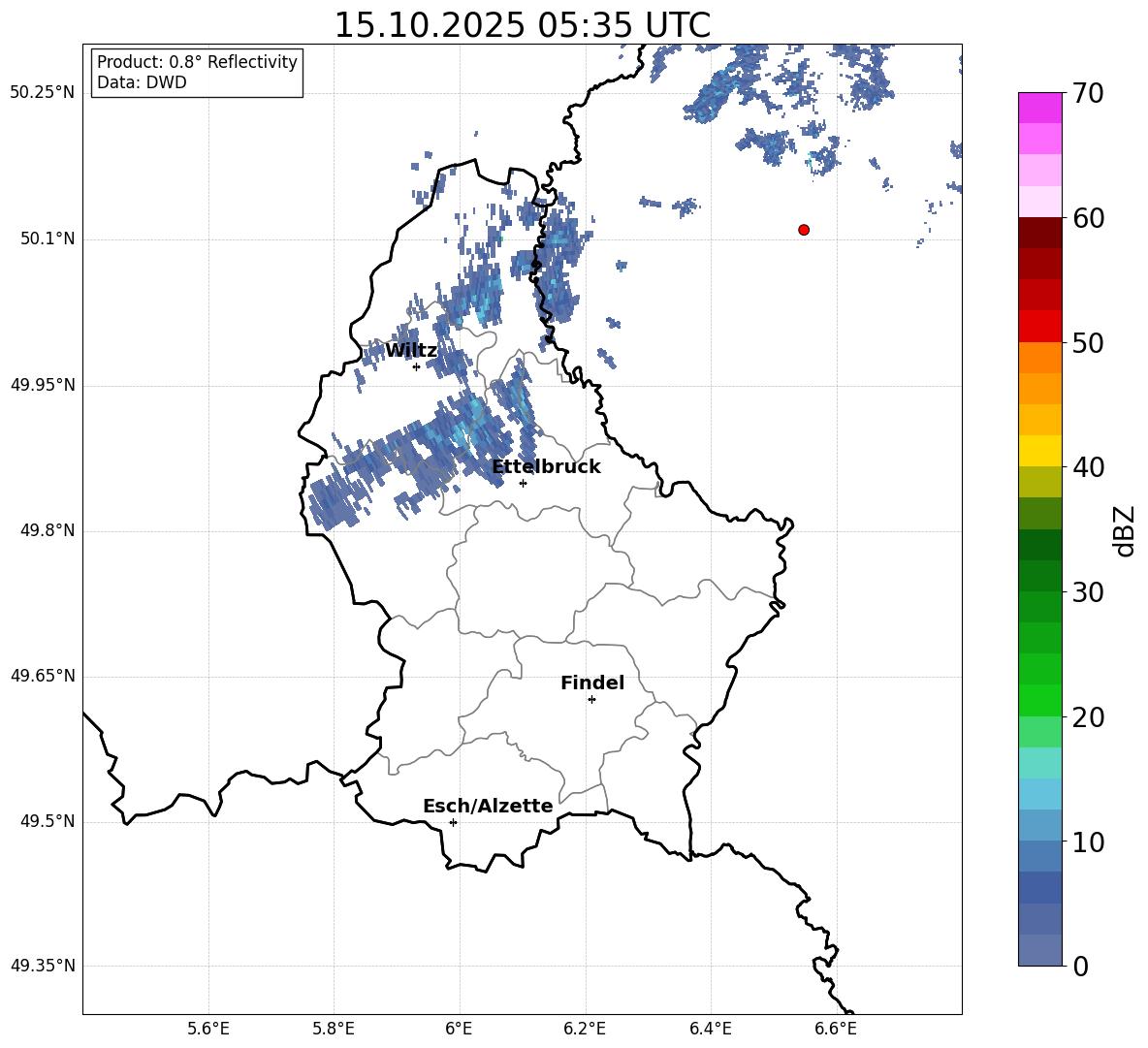
Task: Click the 49.65°N latitude label
Action: pos(43,676)
